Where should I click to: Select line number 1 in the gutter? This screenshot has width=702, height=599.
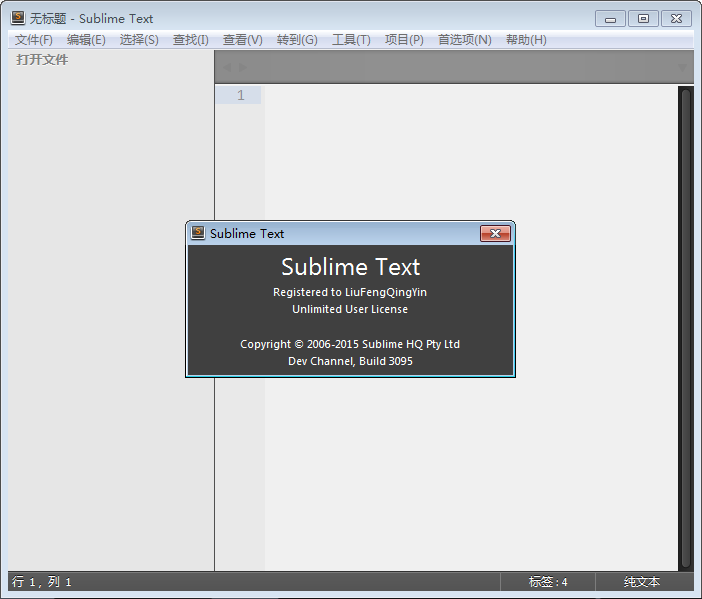(241, 95)
